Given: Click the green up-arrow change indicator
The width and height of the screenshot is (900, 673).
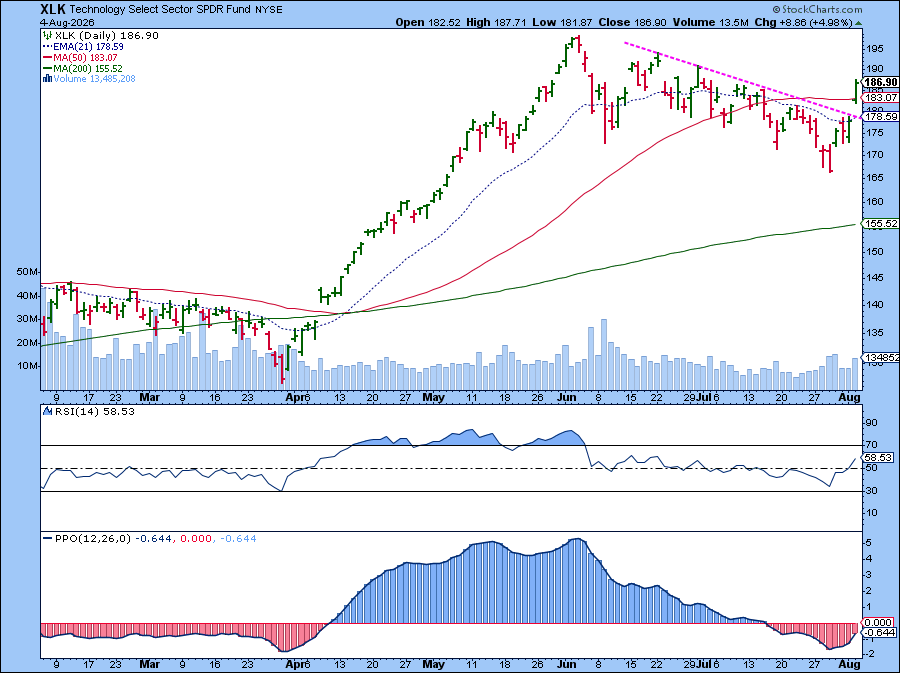Looking at the screenshot, I should click(858, 23).
